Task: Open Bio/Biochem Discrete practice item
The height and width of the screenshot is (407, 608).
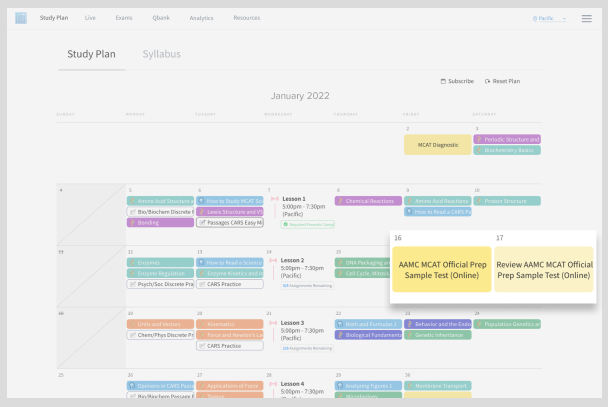Action: (160, 212)
